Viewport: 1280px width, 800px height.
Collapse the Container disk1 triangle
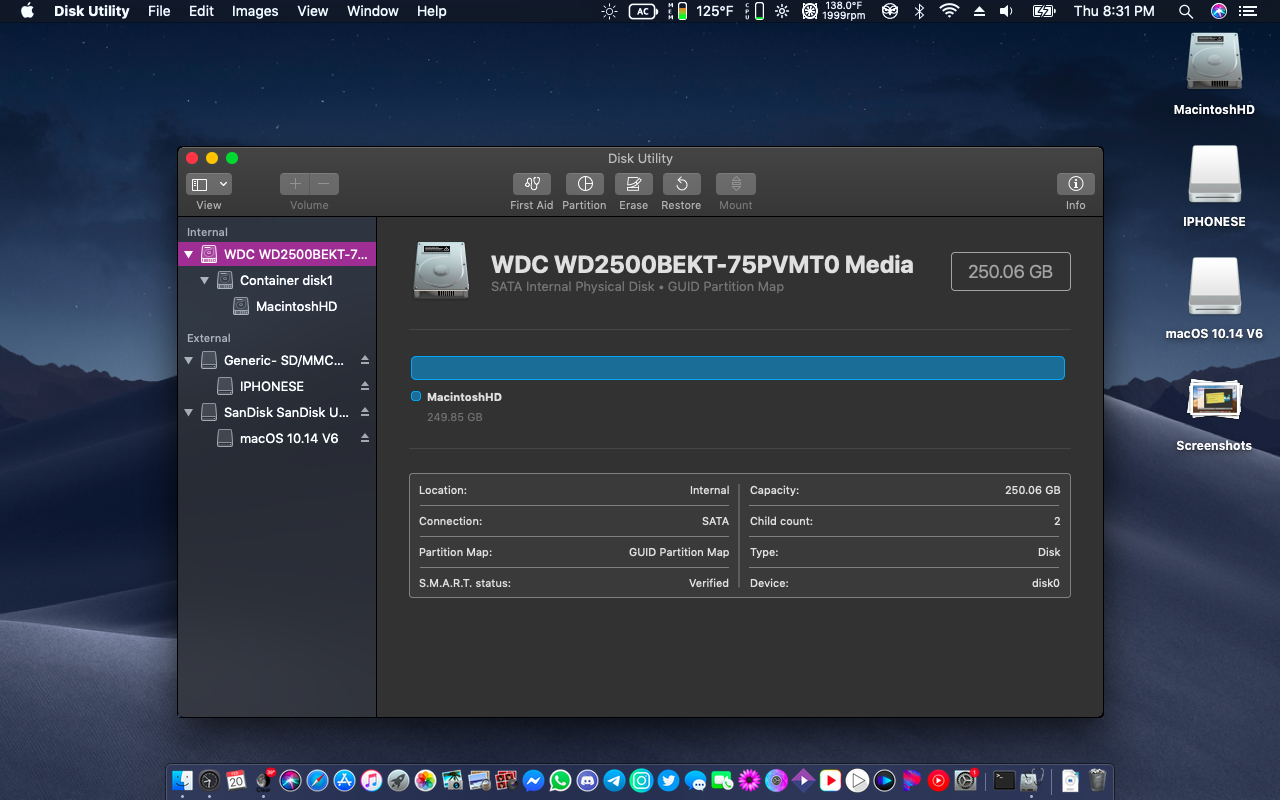[204, 281]
